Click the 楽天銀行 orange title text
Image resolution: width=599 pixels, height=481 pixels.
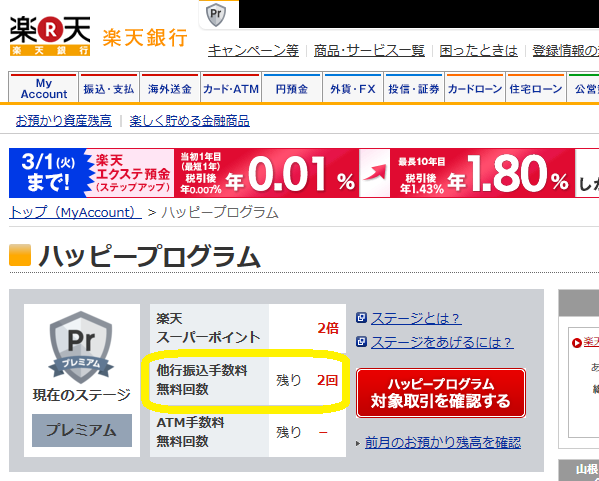pyautogui.click(x=145, y=37)
